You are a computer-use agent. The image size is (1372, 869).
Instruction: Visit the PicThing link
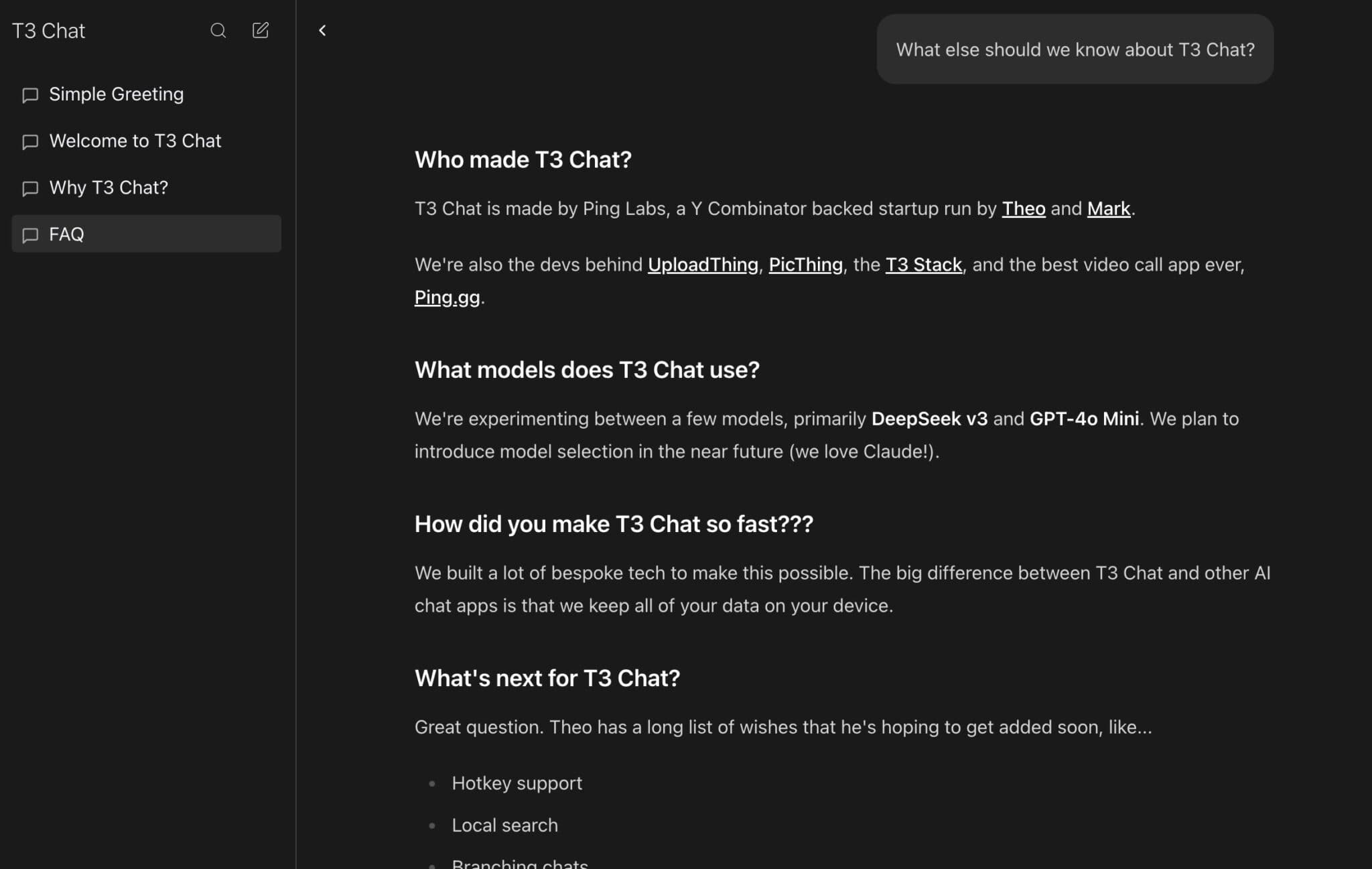(805, 264)
